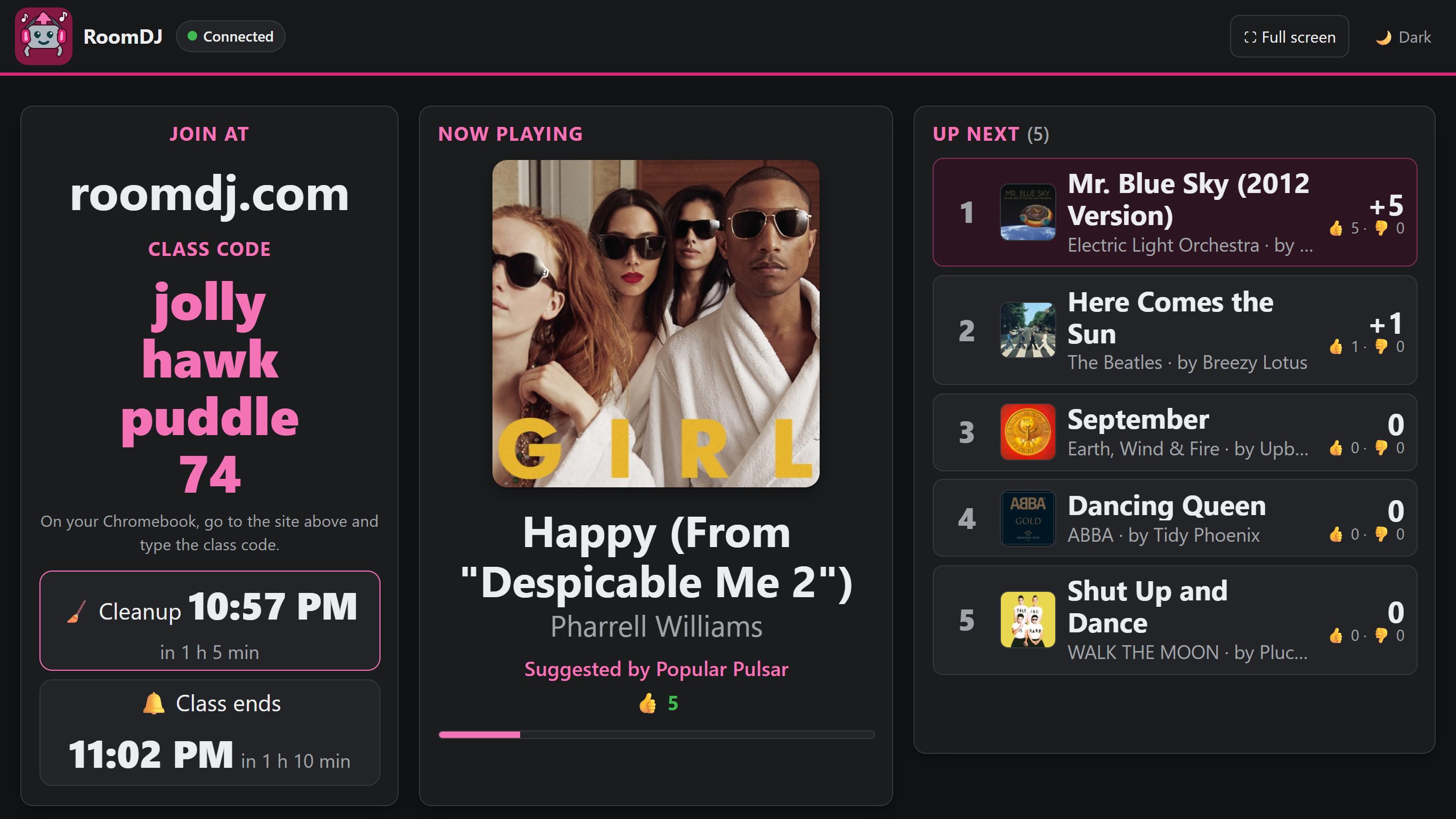Click the bell icon beside Class ends
The image size is (1456, 819).
point(153,704)
